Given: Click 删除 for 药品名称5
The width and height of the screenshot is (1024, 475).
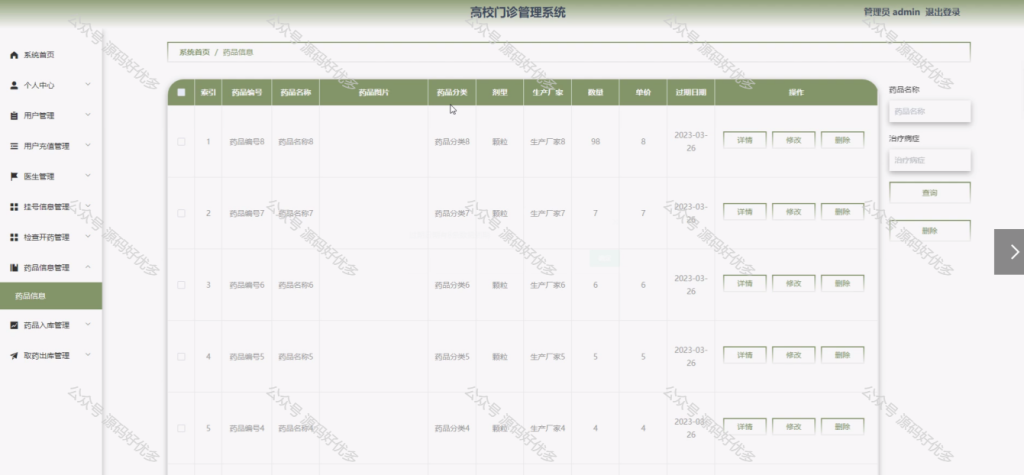Looking at the screenshot, I should tap(842, 355).
